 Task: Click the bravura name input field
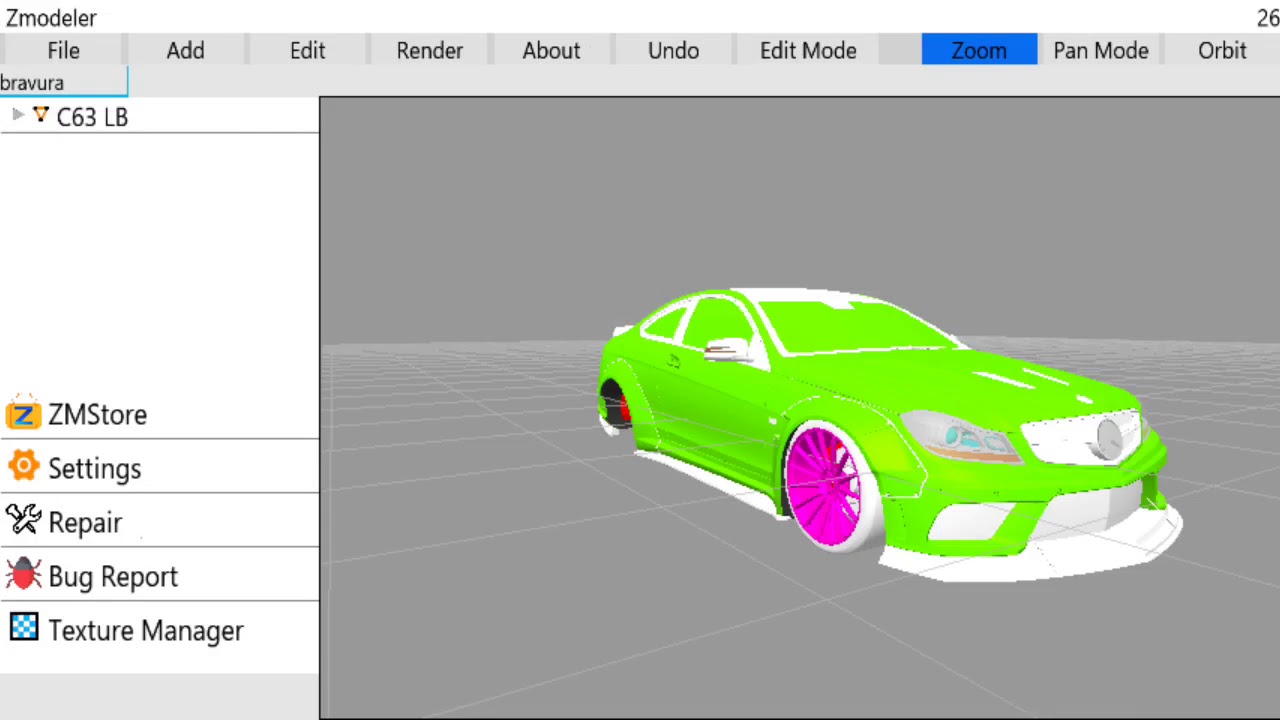[64, 83]
